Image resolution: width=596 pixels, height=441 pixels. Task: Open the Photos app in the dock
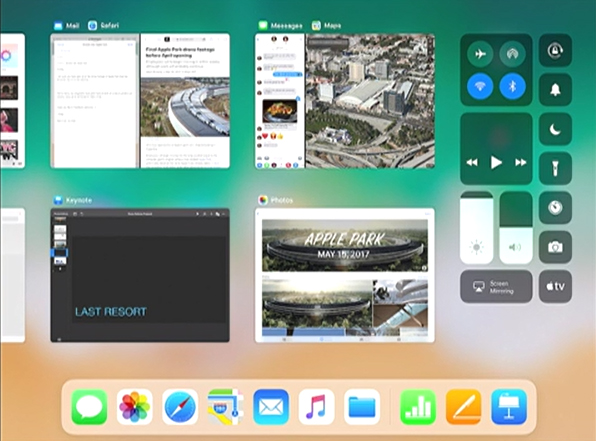135,407
